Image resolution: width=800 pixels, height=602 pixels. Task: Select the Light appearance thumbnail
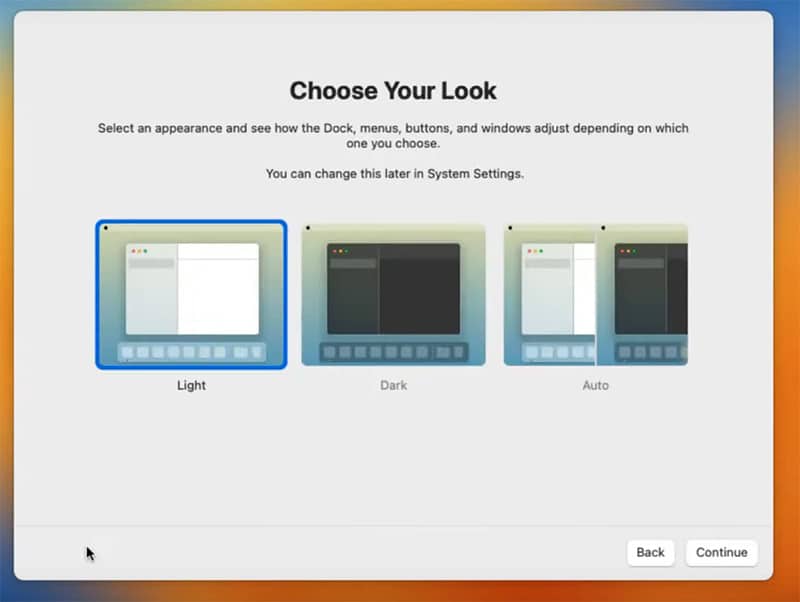point(191,294)
